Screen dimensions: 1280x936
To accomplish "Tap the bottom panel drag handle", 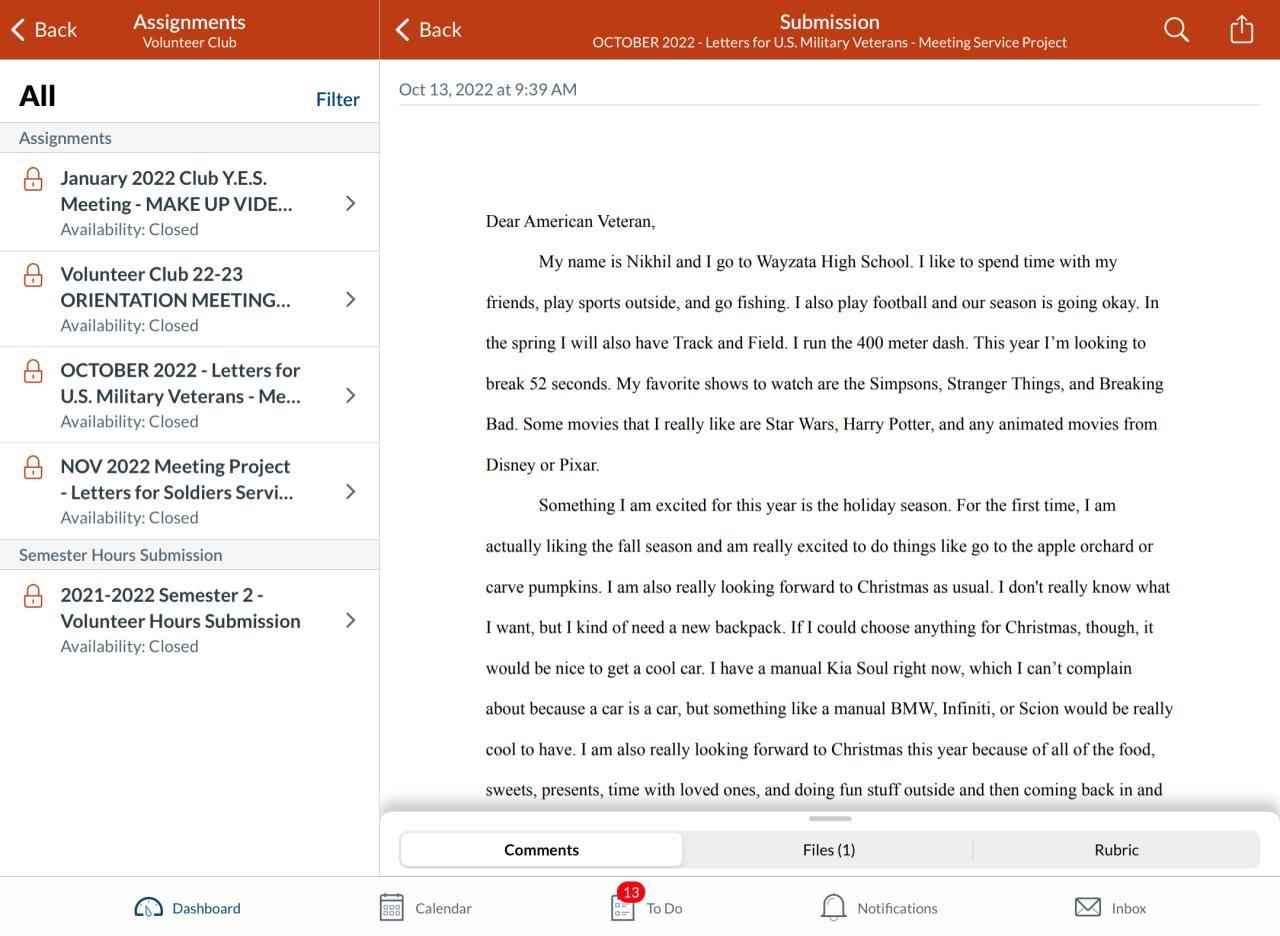I will coord(830,819).
